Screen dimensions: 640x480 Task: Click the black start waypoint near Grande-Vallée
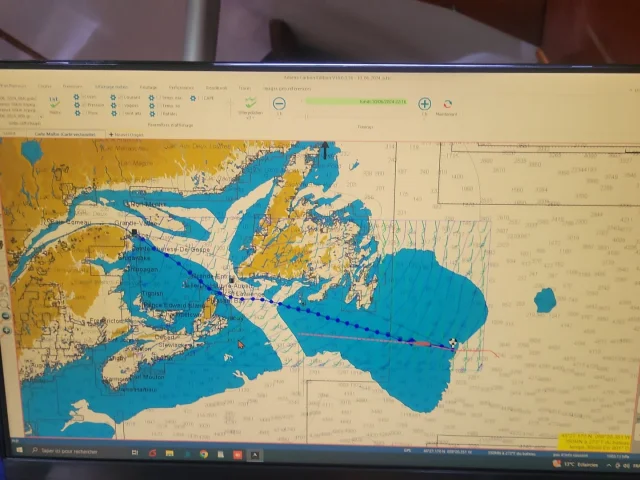click(x=134, y=232)
